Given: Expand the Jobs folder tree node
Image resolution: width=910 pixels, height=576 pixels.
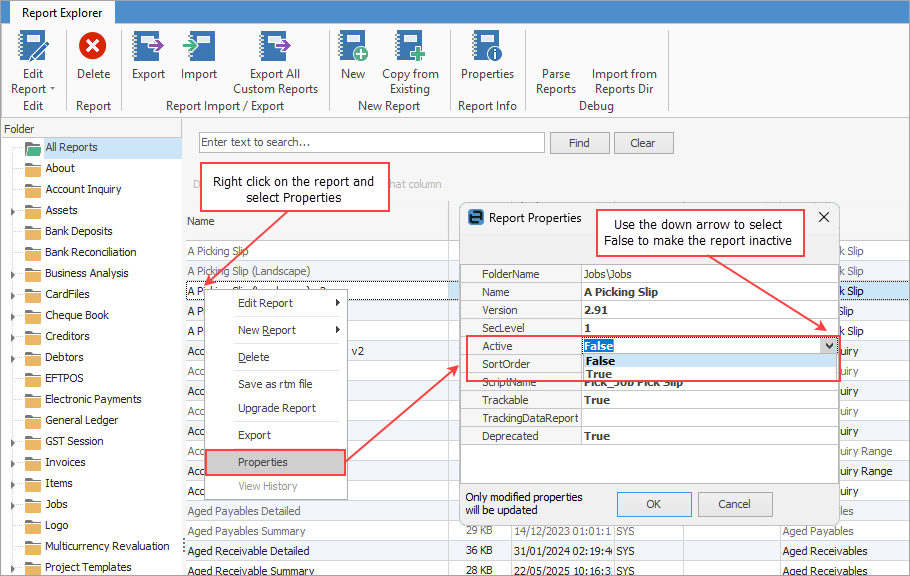Looking at the screenshot, I should click(13, 505).
